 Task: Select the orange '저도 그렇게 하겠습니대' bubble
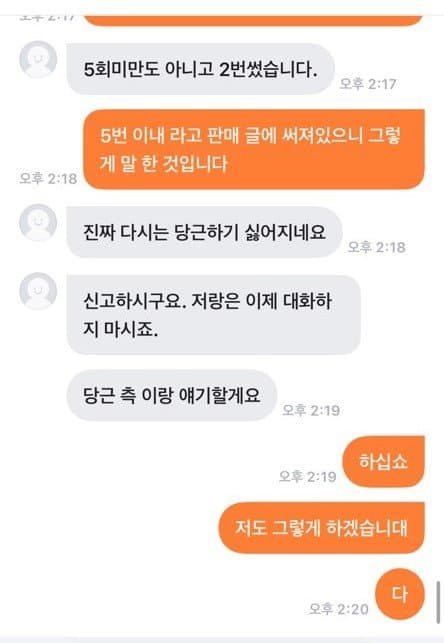click(x=322, y=528)
